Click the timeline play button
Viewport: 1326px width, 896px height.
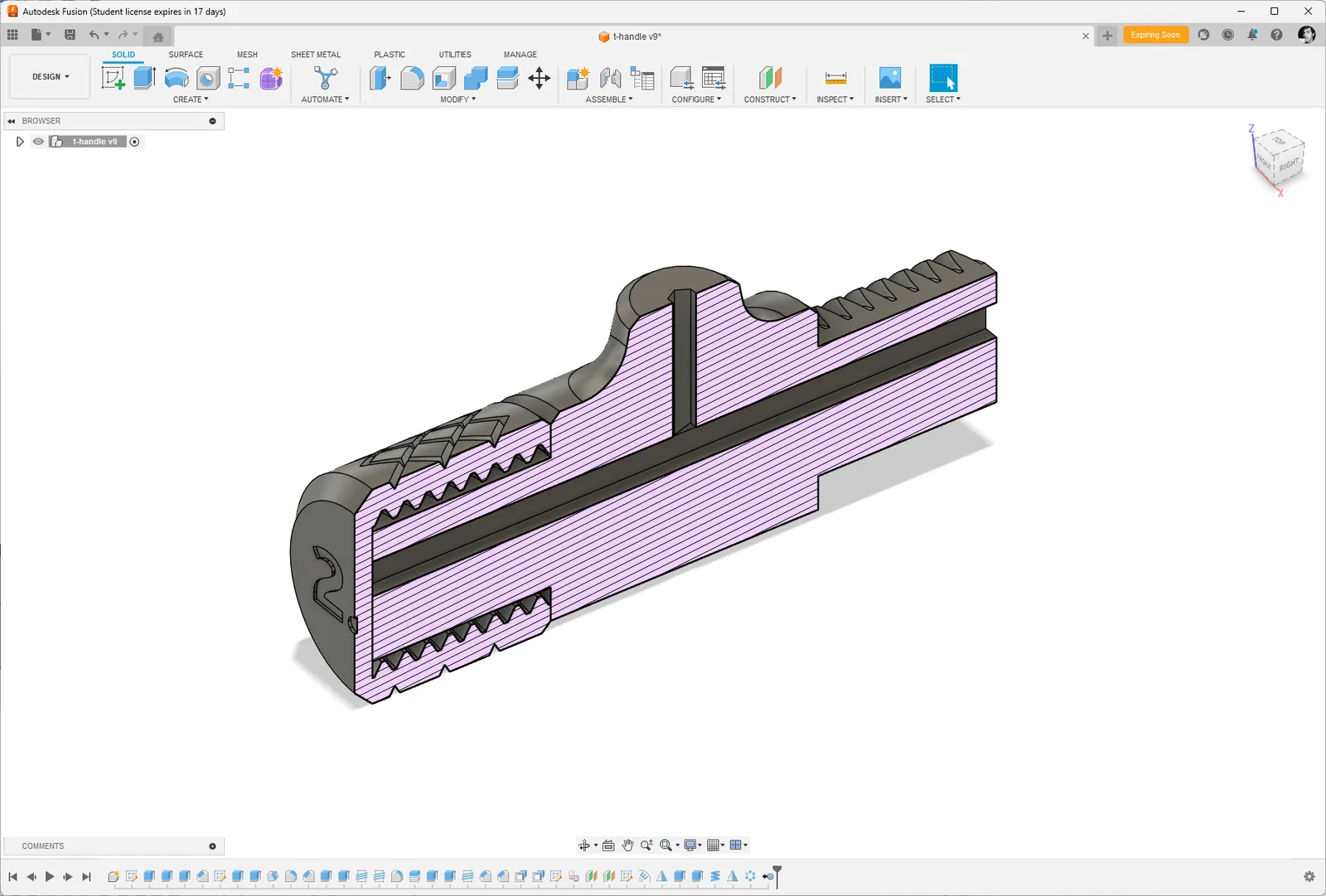pos(50,877)
